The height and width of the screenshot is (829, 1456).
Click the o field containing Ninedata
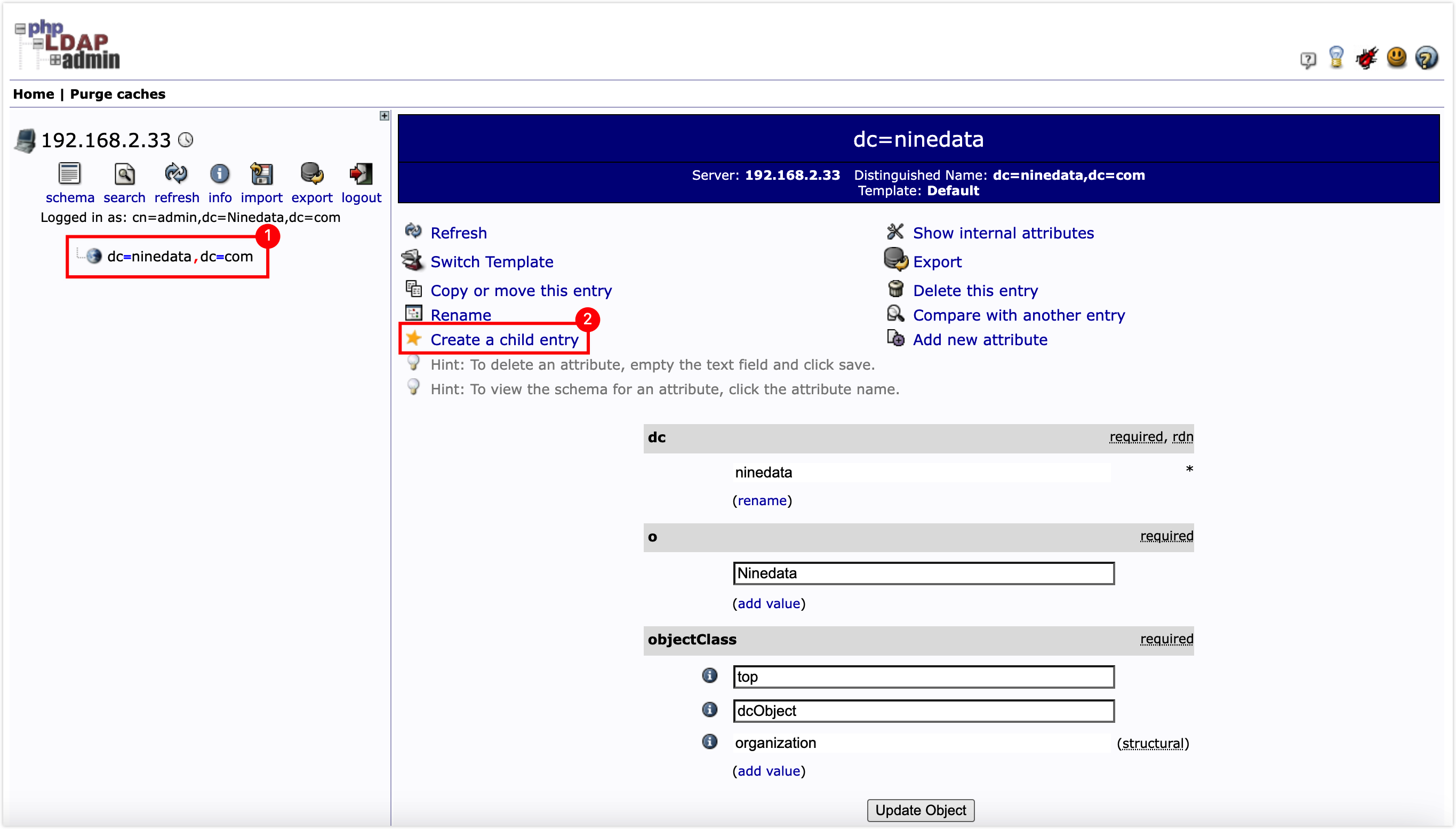coord(923,573)
